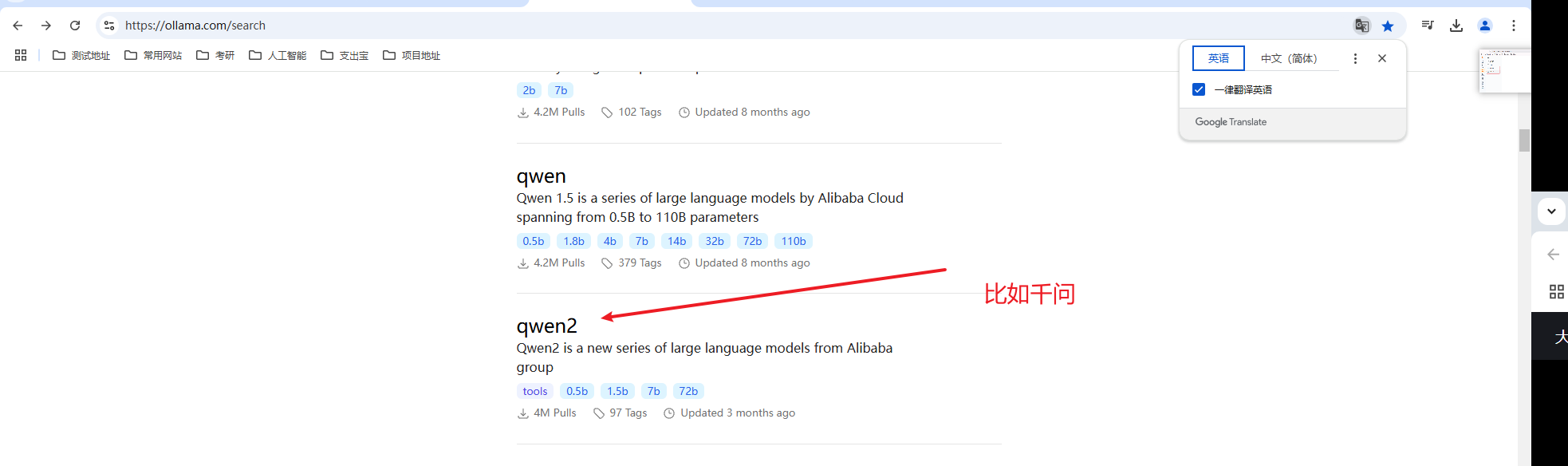1568x466 pixels.
Task: Click the 14b size tag
Action: pyautogui.click(x=677, y=241)
